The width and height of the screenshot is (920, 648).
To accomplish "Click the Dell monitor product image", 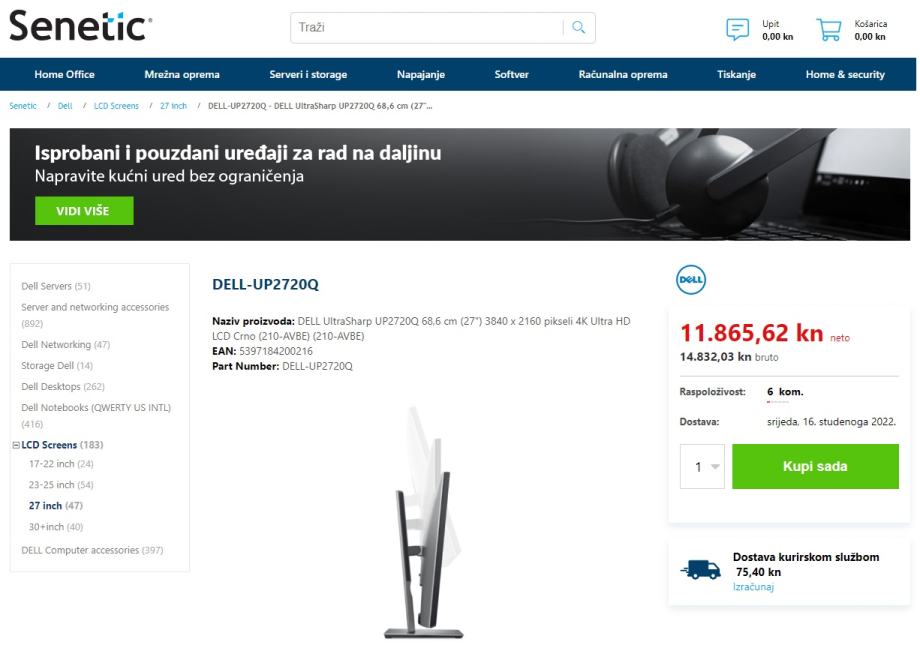I will (x=424, y=522).
